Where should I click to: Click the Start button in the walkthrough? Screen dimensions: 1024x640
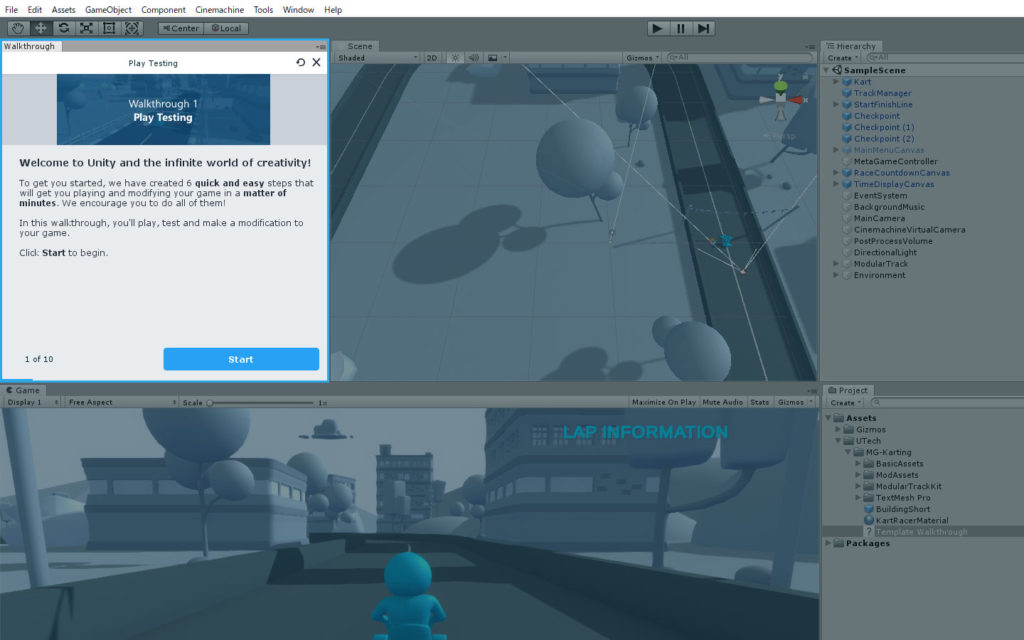(x=241, y=358)
